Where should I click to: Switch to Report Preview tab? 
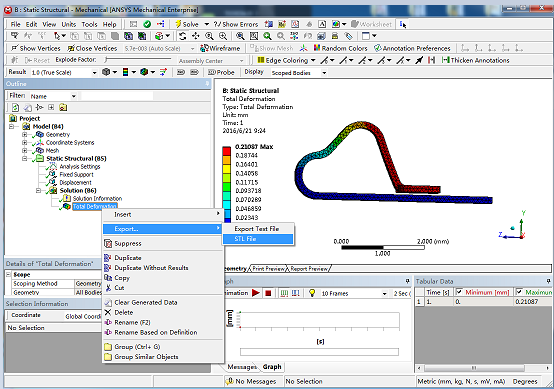309,269
